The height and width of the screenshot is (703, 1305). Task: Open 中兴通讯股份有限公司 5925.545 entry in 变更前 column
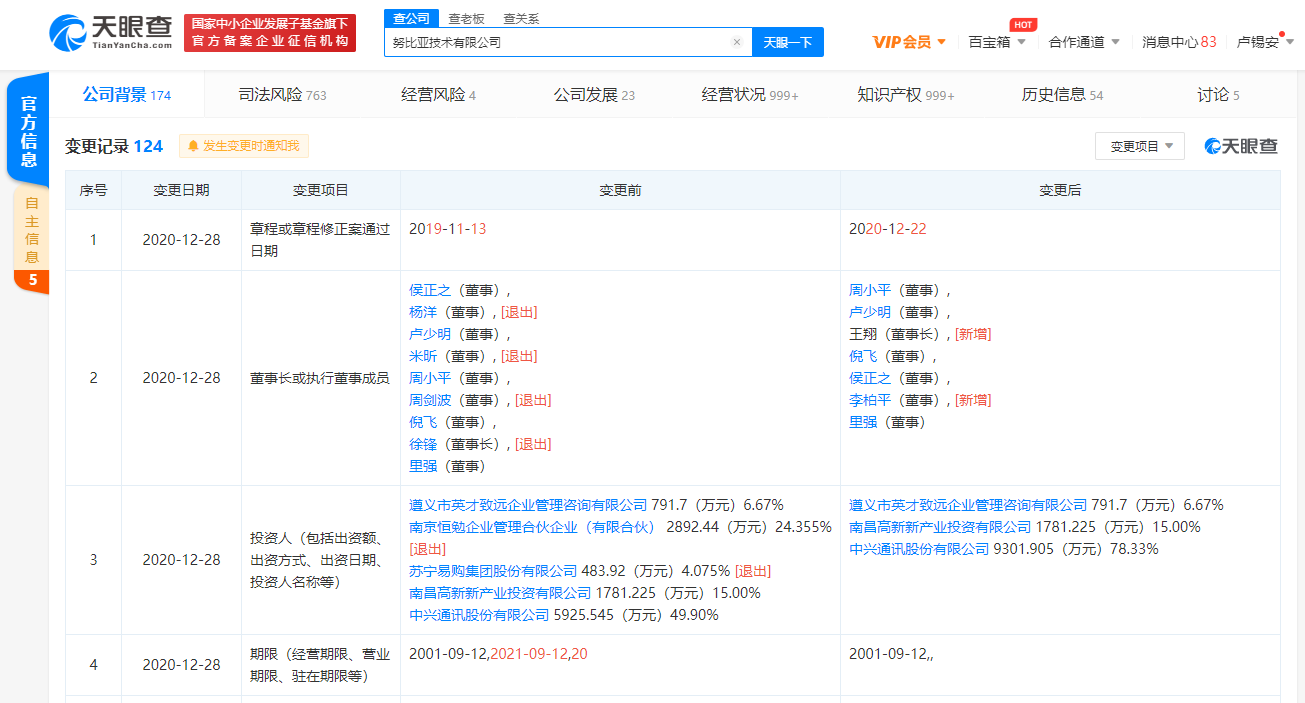point(479,615)
